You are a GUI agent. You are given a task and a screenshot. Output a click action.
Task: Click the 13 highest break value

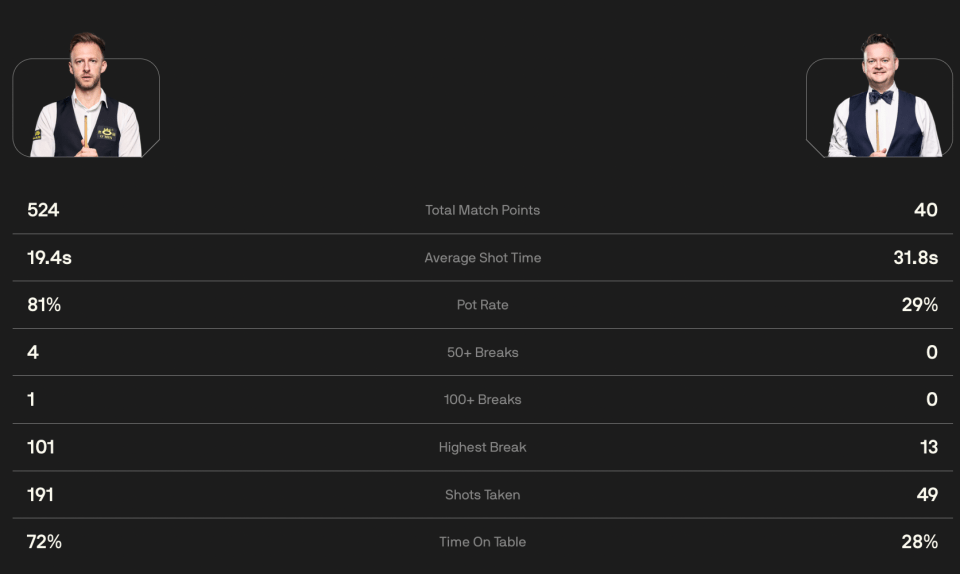pyautogui.click(x=929, y=447)
